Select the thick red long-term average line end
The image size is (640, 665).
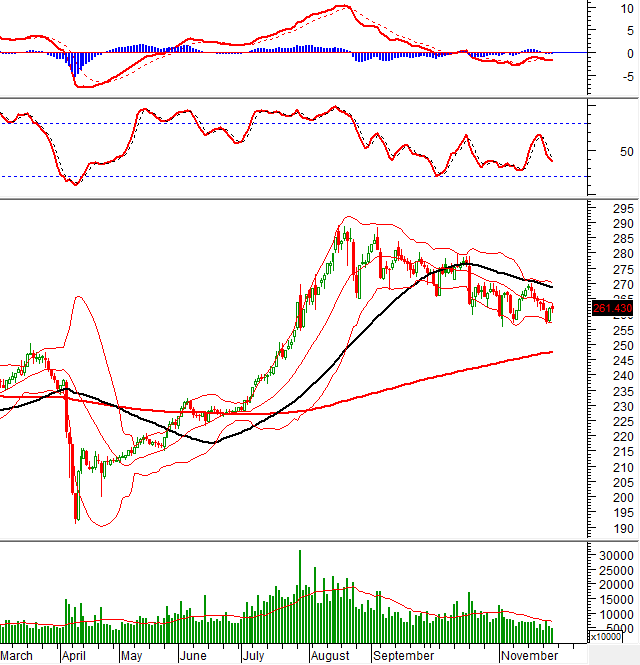(549, 352)
